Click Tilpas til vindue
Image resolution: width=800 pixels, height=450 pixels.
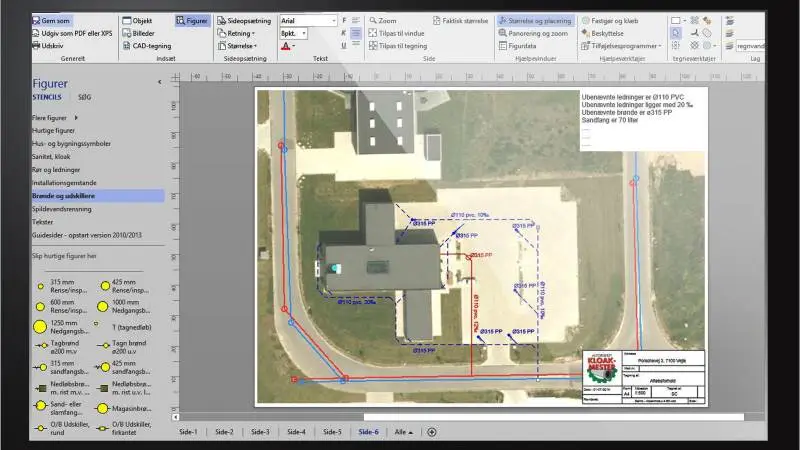(x=396, y=33)
